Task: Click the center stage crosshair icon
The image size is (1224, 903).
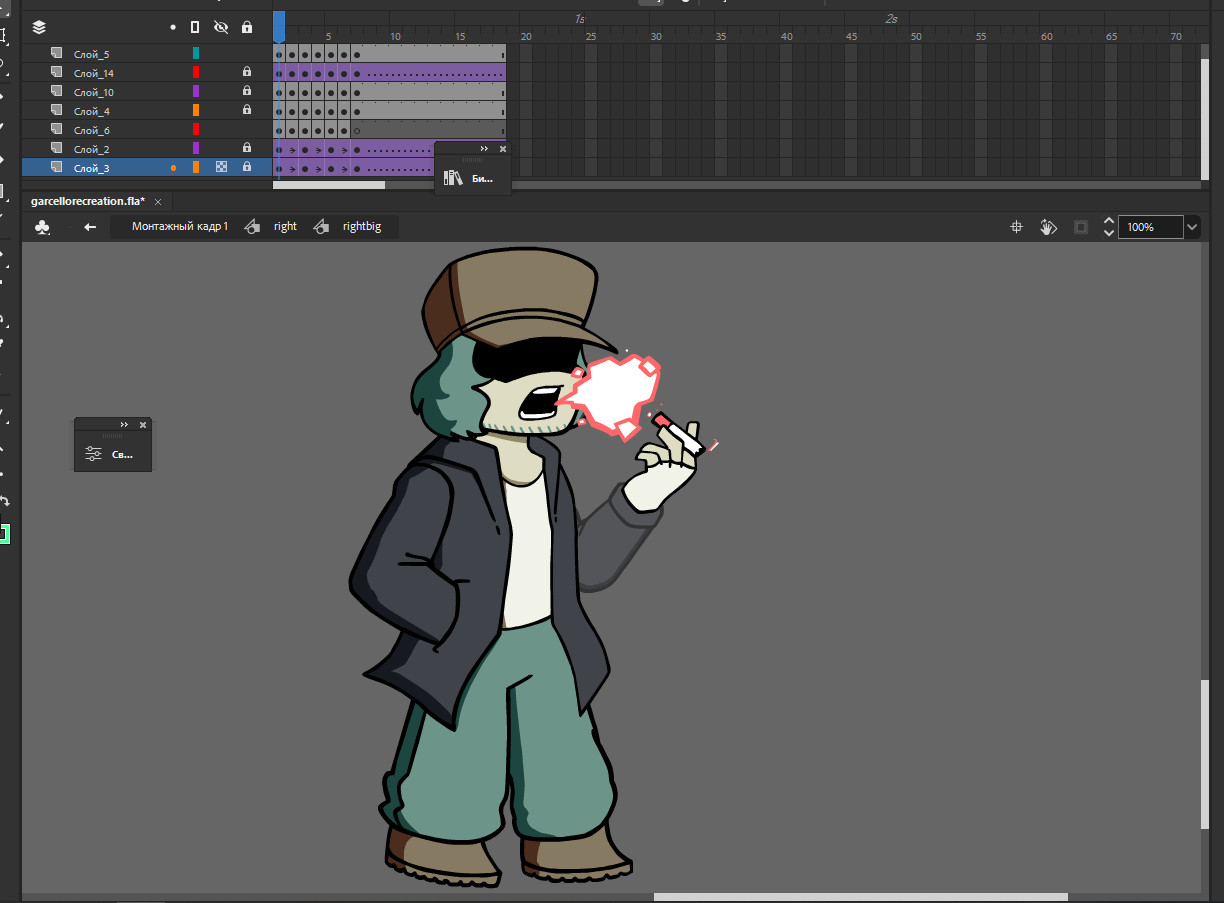Action: coord(1017,227)
